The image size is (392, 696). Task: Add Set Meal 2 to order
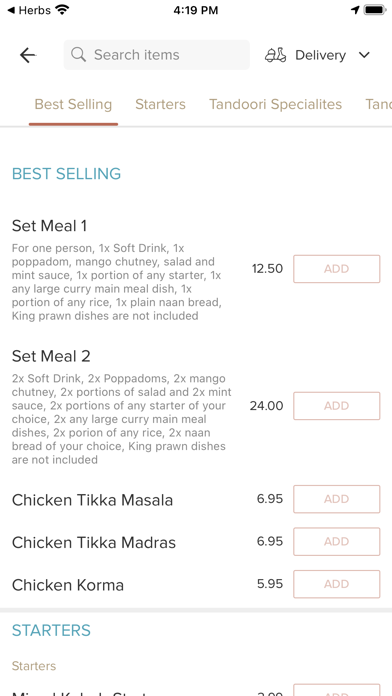337,406
